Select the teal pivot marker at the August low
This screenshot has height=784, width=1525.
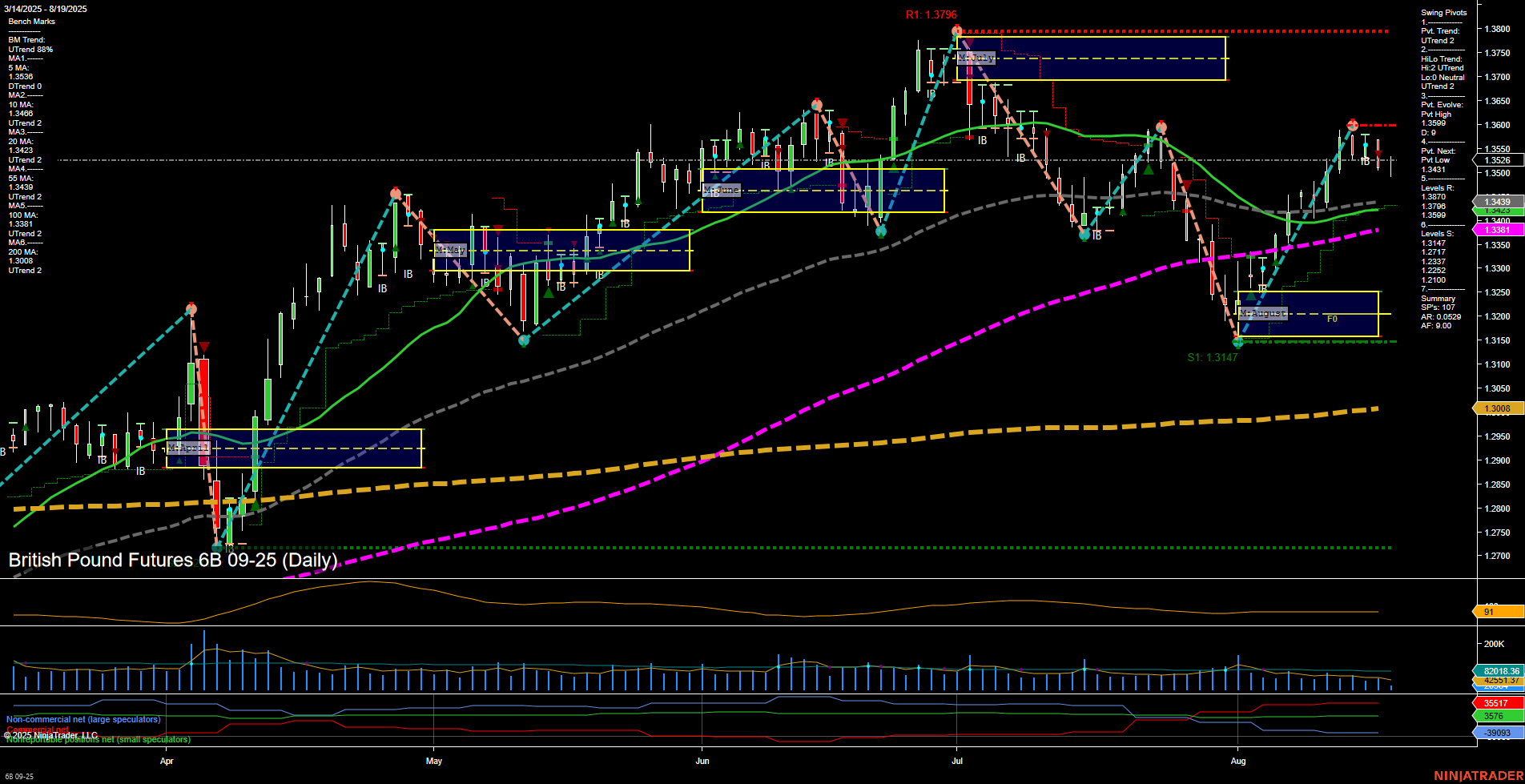[x=1238, y=342]
